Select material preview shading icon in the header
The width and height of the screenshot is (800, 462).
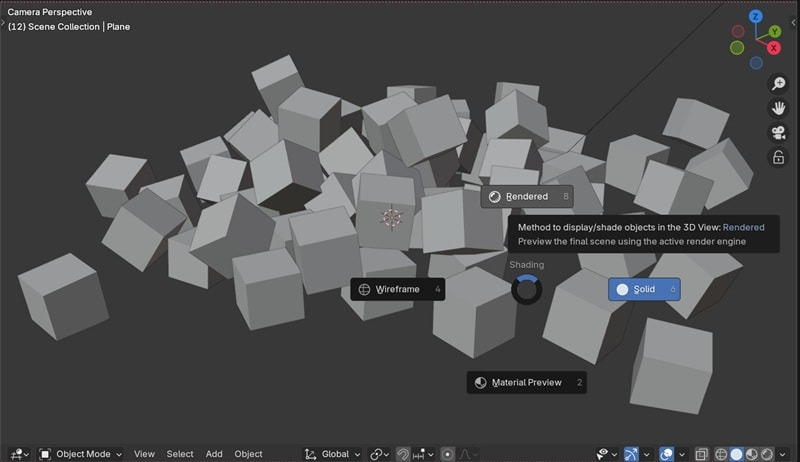pyautogui.click(x=752, y=454)
